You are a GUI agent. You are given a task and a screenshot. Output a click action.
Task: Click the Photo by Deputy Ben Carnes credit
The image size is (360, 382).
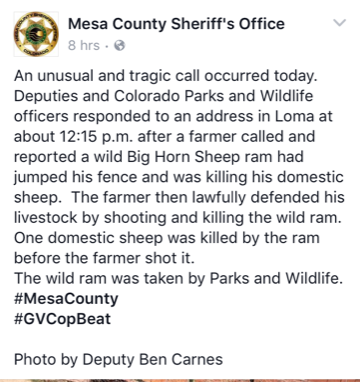point(118,360)
